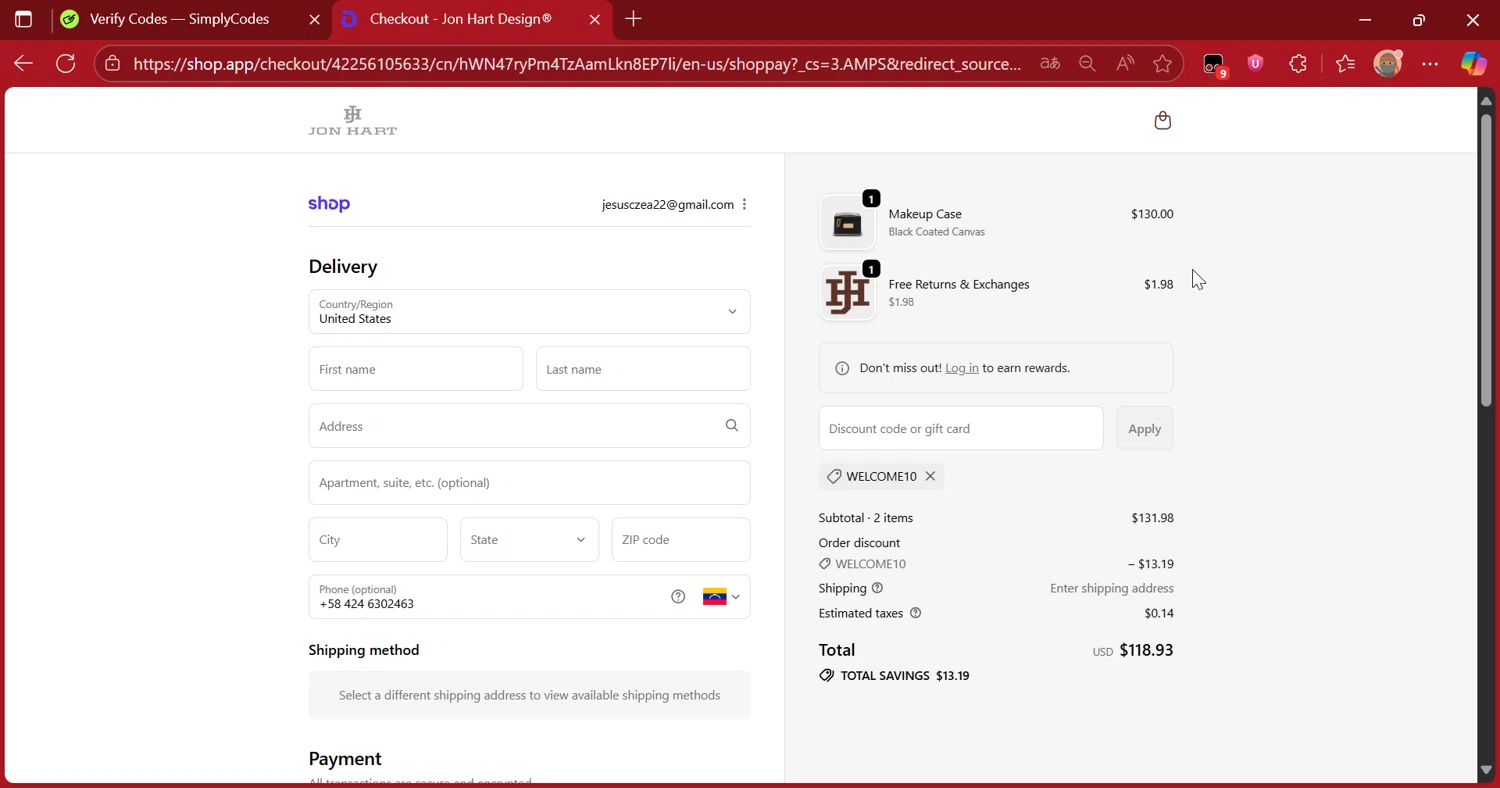Click the Estimated taxes amount $0.14
This screenshot has width=1500, height=788.
coord(1159,613)
